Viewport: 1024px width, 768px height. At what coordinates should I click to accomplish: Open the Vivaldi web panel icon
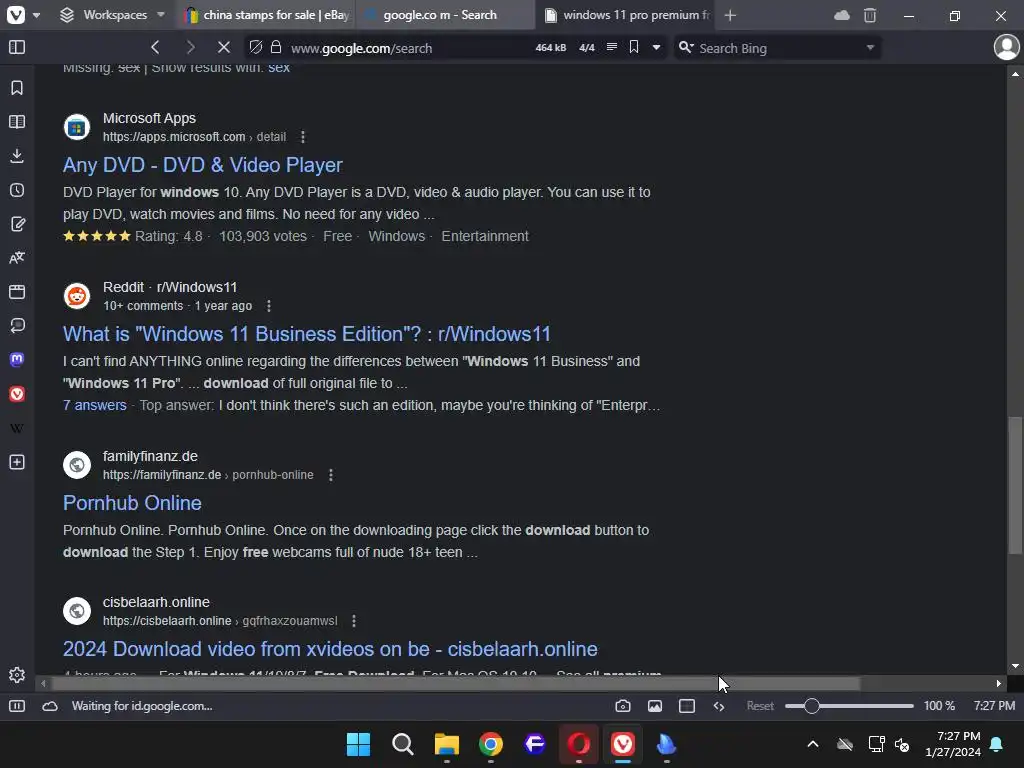tap(17, 394)
